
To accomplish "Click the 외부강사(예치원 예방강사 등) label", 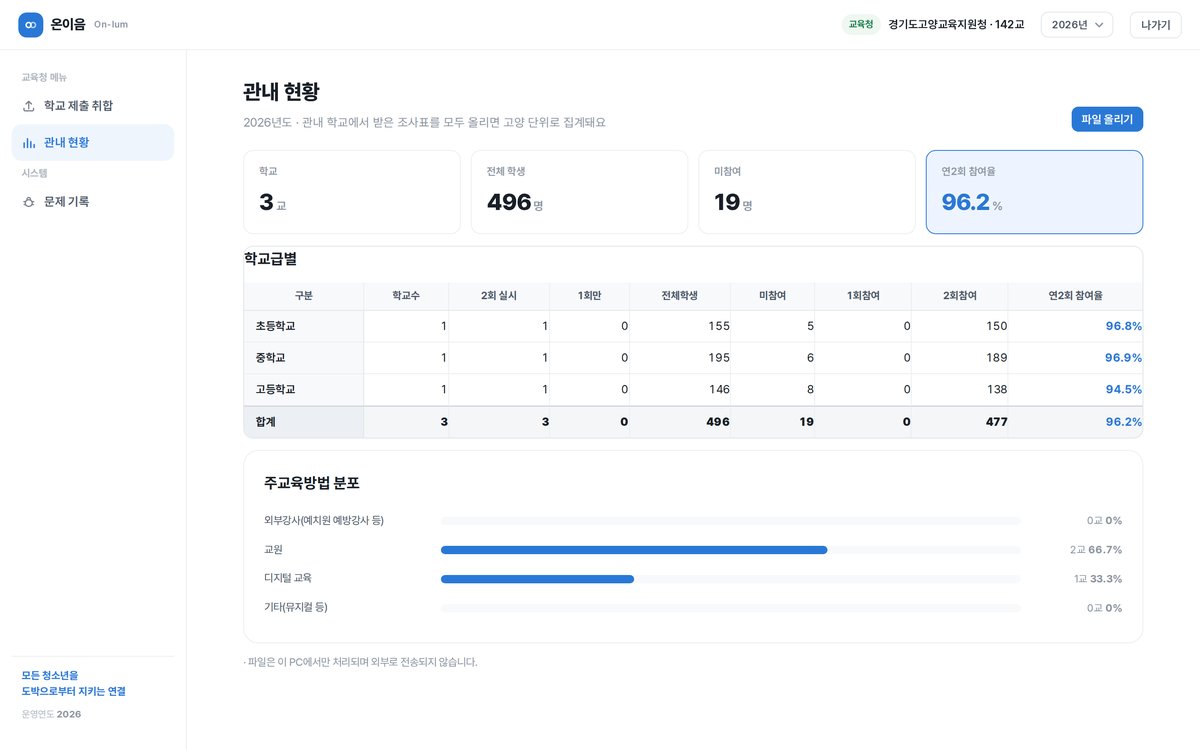I will (x=324, y=521).
